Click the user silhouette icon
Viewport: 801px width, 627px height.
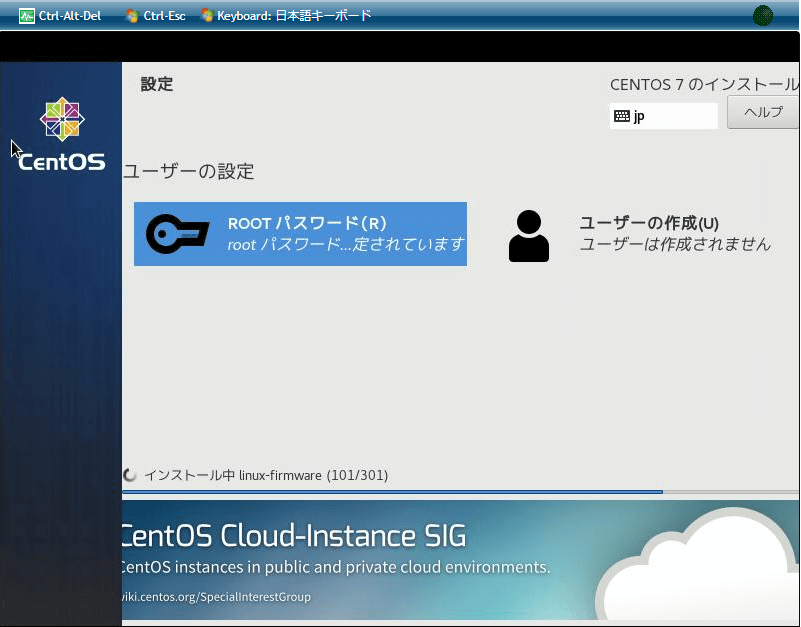pos(529,236)
